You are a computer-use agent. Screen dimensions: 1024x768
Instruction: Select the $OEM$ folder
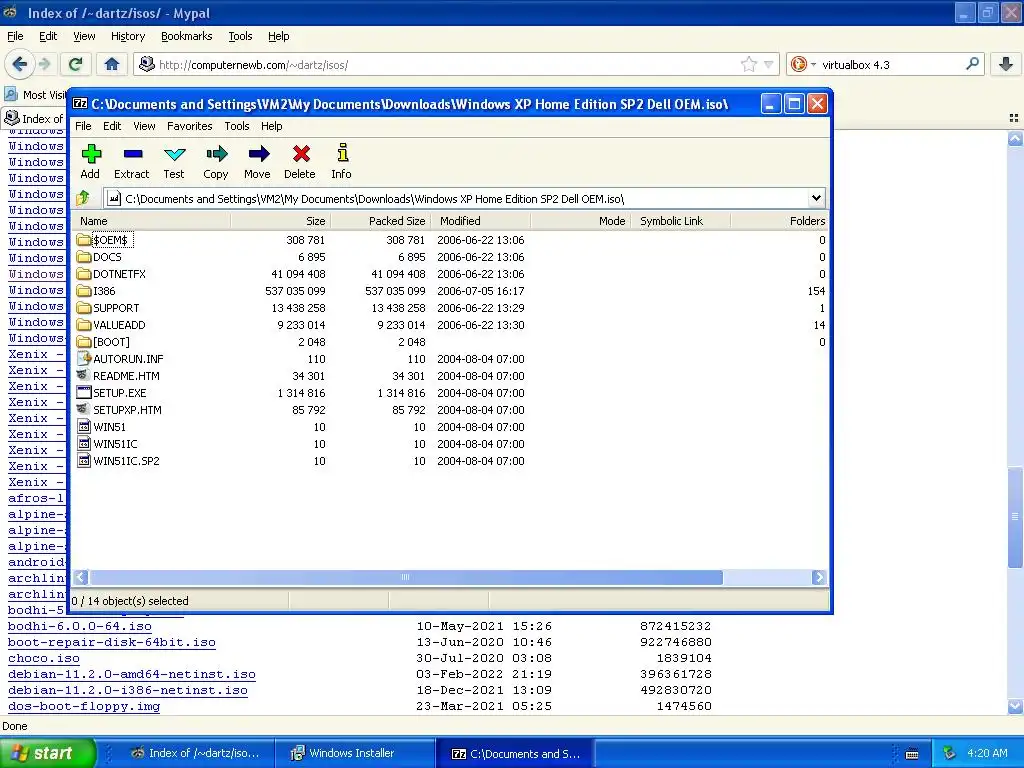(110, 240)
